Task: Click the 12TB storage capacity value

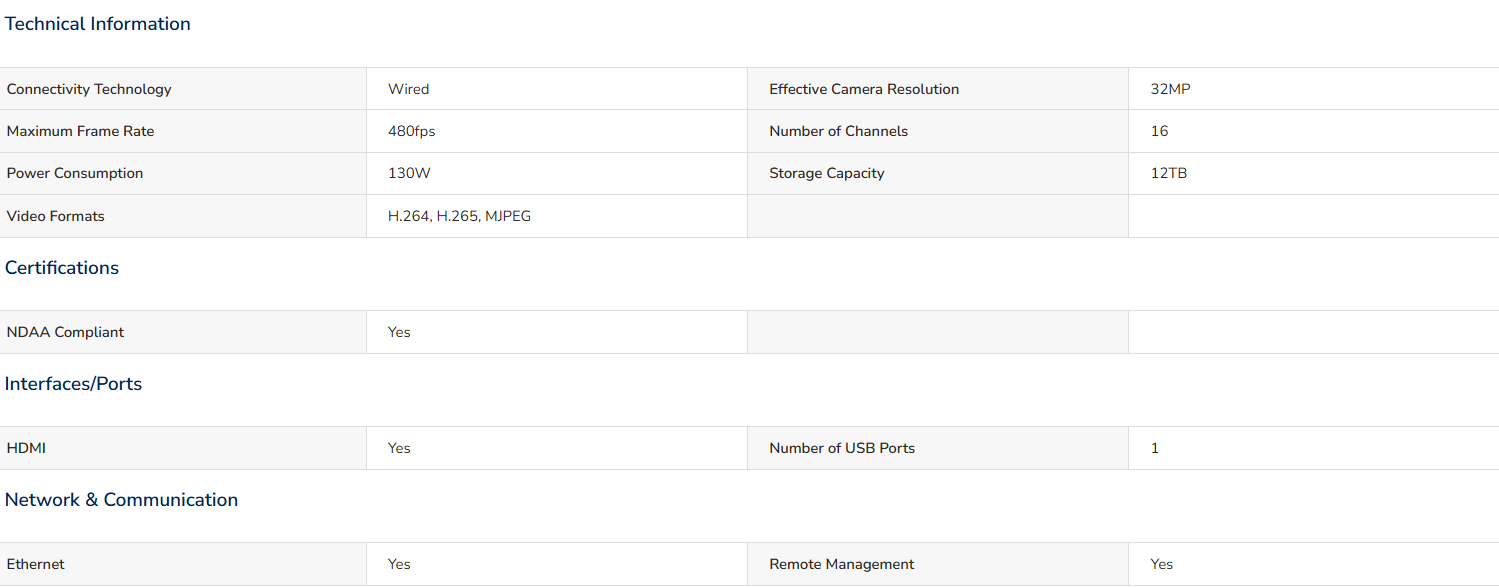Action: [x=1168, y=173]
